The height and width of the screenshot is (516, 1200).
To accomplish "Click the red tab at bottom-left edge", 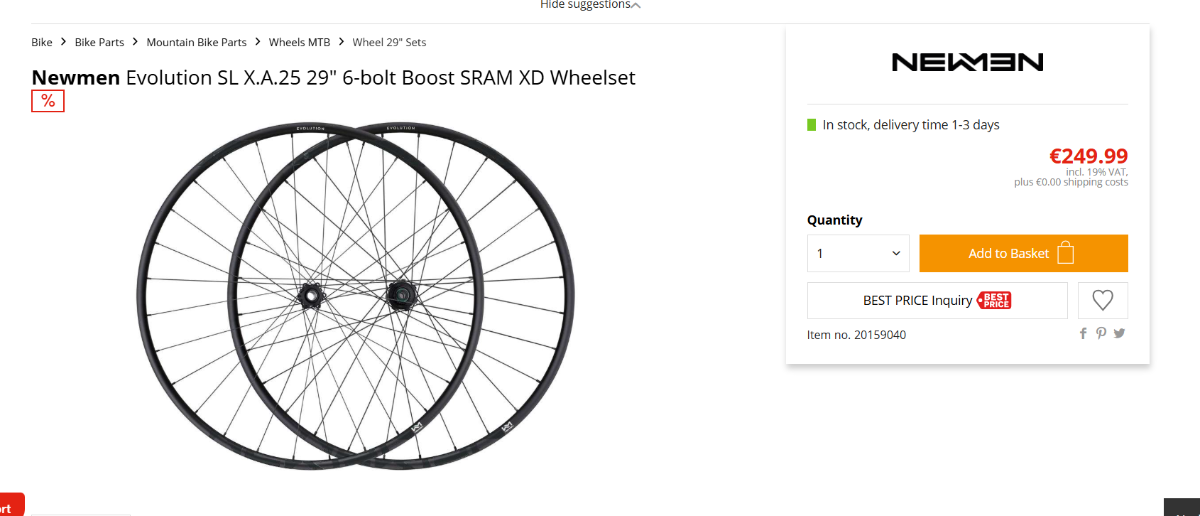I will [12, 505].
